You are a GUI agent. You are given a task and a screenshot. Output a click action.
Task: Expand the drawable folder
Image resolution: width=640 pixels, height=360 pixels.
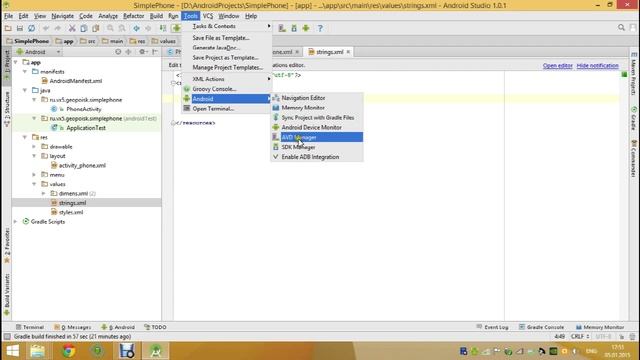pos(34,147)
